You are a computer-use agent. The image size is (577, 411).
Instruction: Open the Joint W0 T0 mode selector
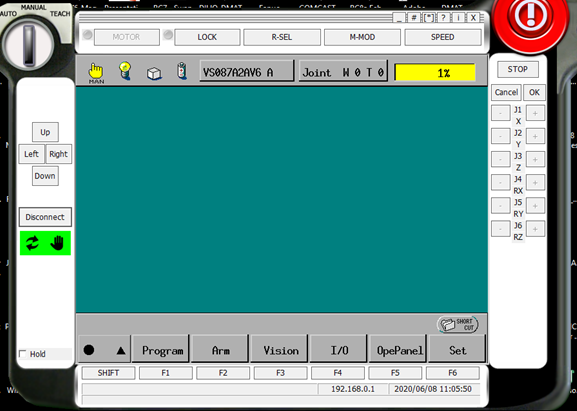coord(343,72)
